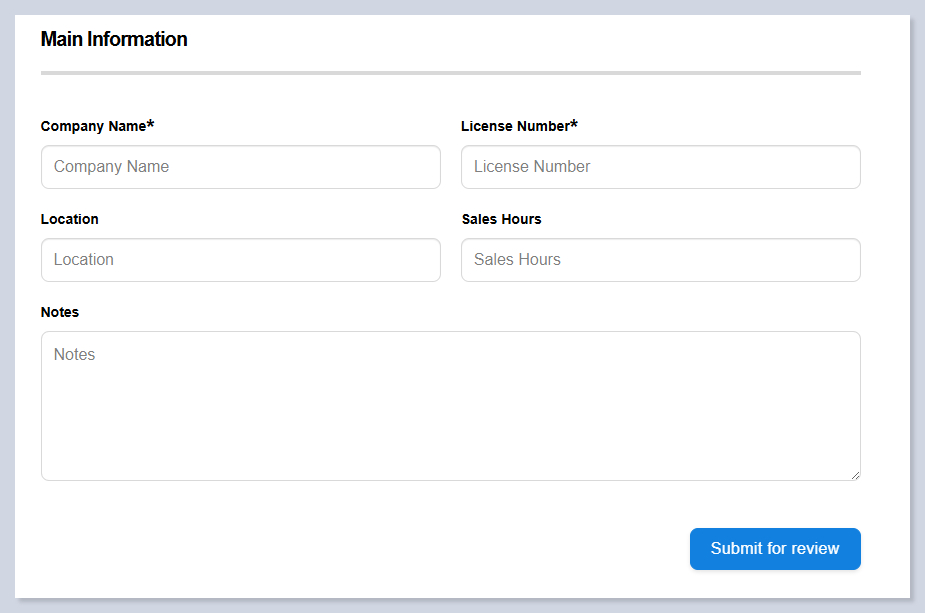The image size is (925, 613).
Task: Click the Notes label above the textarea
Action: (x=59, y=312)
